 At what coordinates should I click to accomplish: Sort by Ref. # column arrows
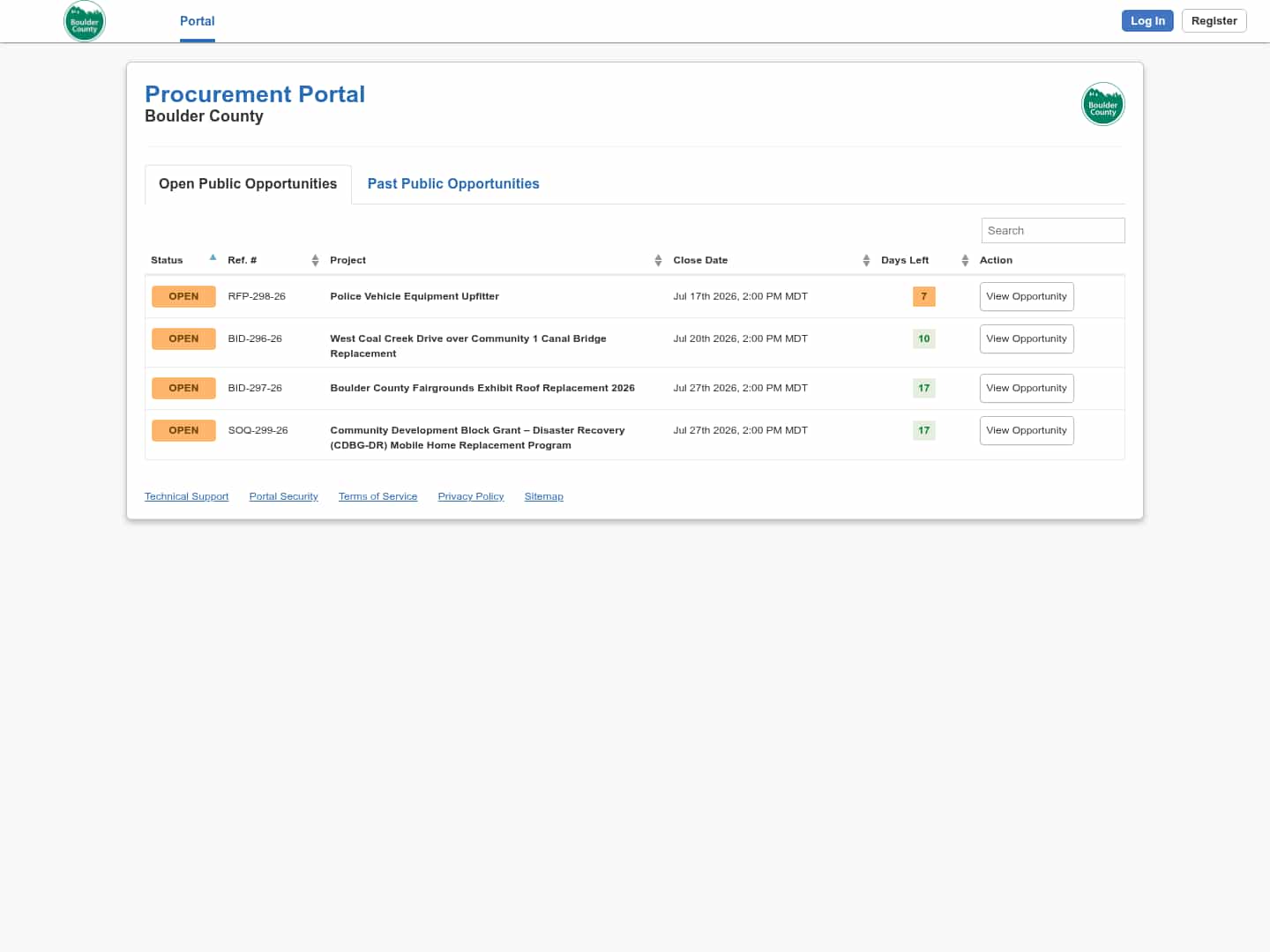coord(315,260)
